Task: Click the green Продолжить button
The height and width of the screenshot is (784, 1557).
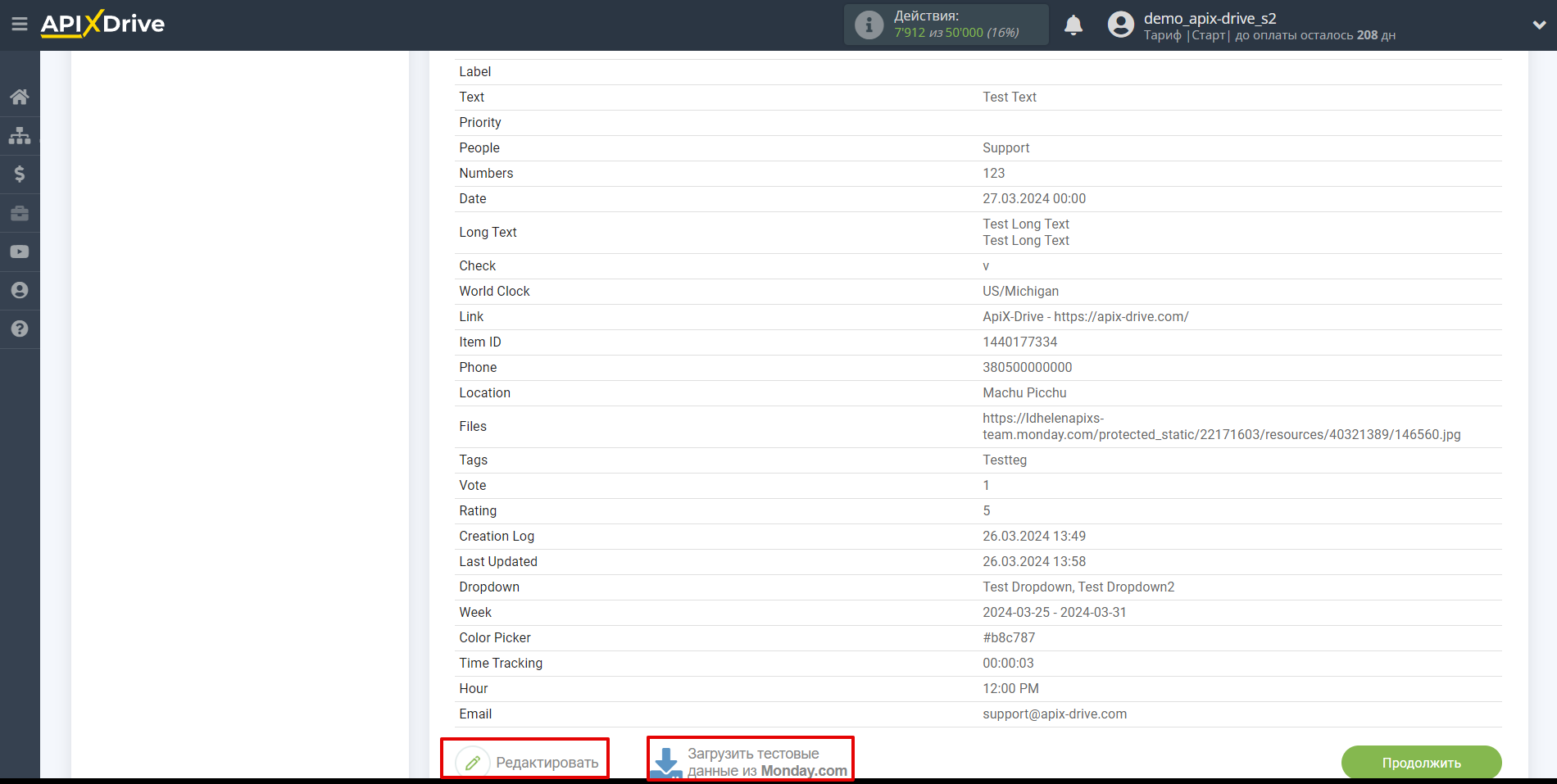Action: click(1422, 763)
